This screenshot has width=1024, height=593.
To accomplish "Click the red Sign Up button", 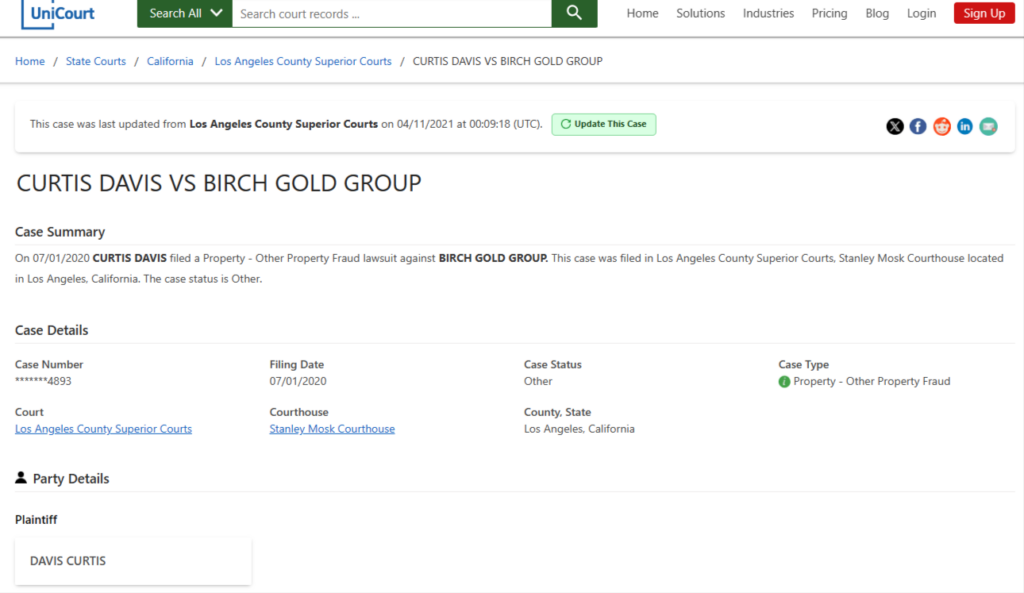I will (x=984, y=13).
